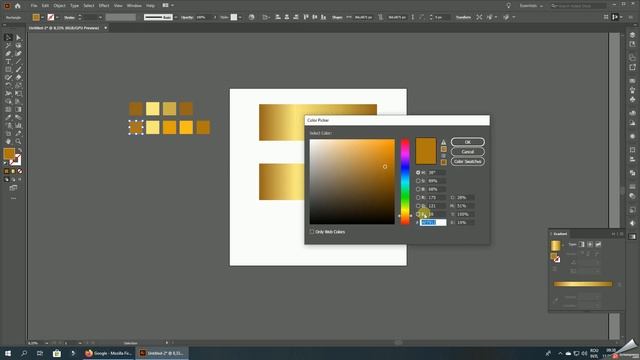Click the Recolor Artwork wheel icon
Viewport: 640px width, 360px height.
click(x=251, y=17)
